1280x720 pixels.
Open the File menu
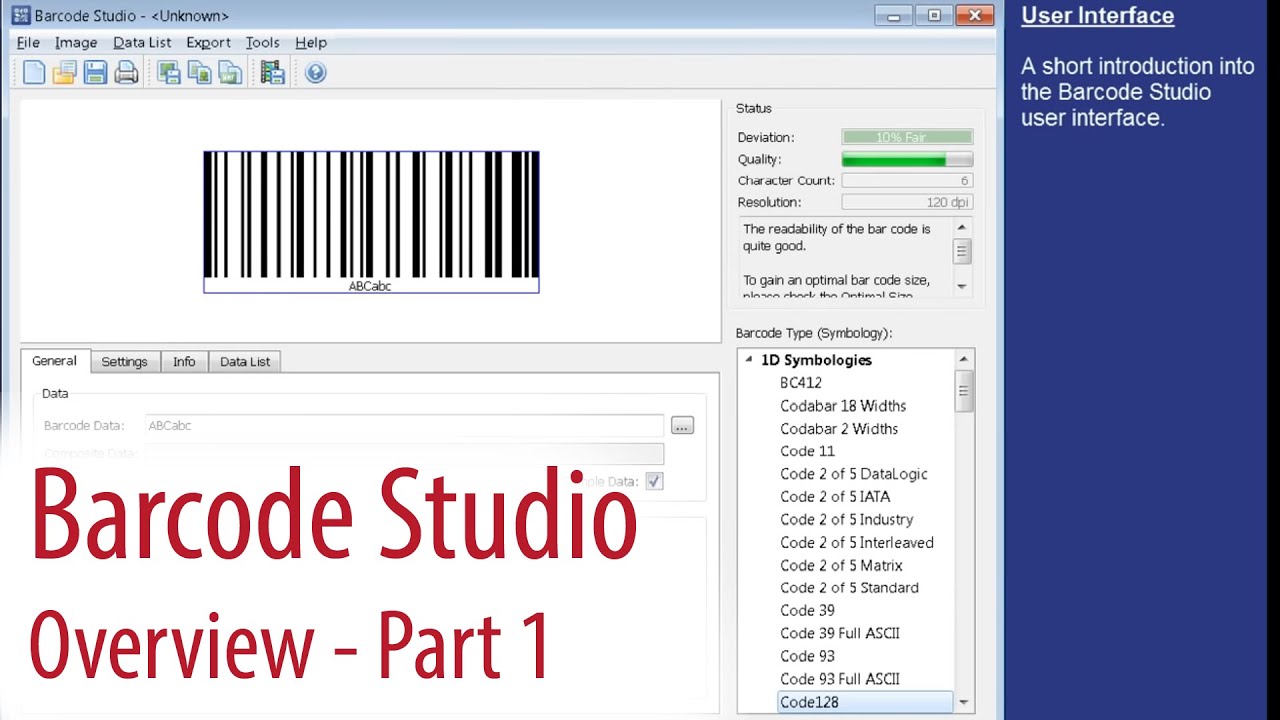point(28,42)
